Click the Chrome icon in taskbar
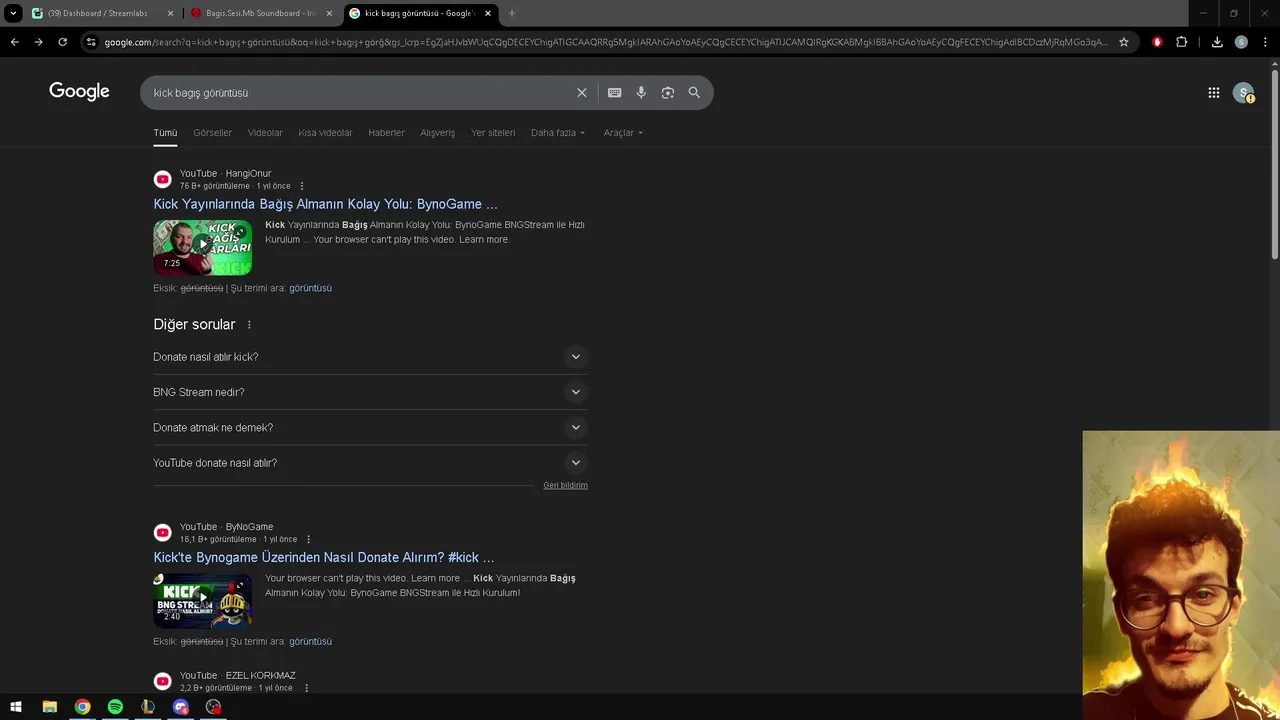Image resolution: width=1280 pixels, height=720 pixels. (x=82, y=707)
